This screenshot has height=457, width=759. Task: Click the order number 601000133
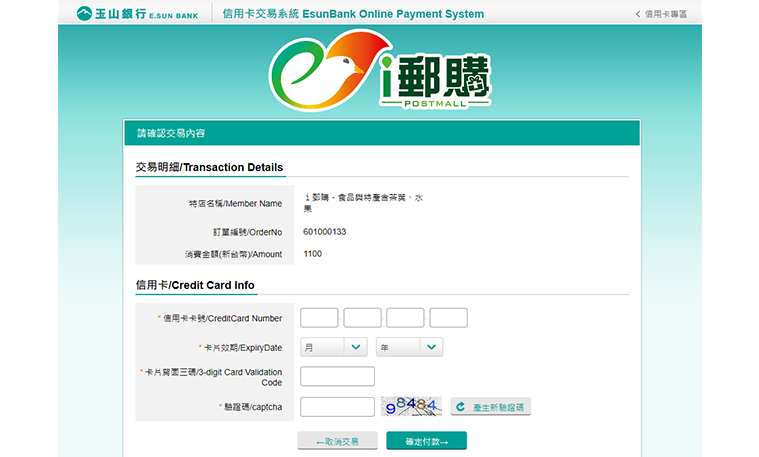pos(325,232)
